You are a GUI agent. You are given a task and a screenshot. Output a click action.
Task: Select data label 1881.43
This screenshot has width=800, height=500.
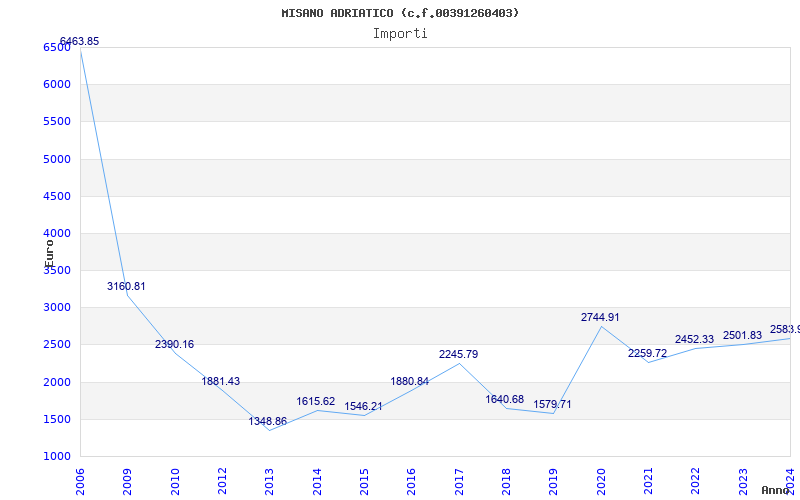pos(220,381)
